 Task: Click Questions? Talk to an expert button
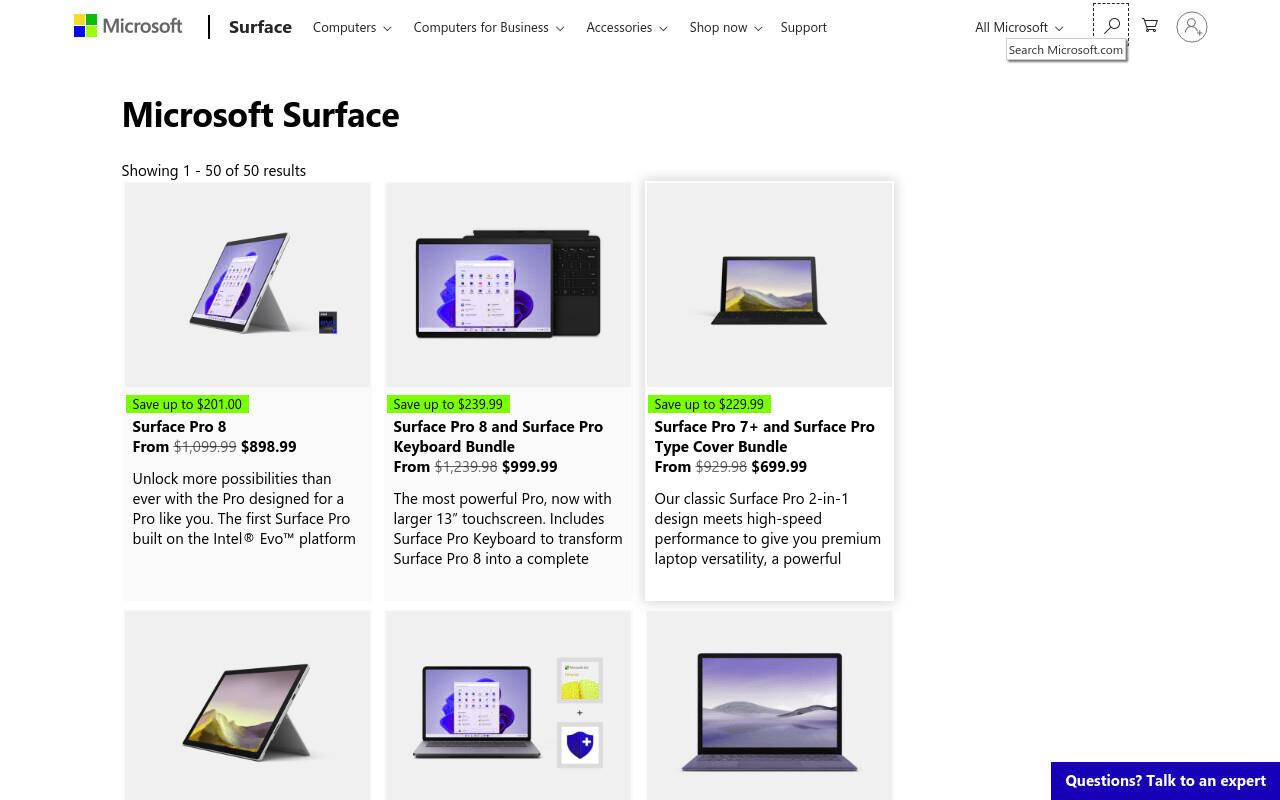click(1165, 781)
